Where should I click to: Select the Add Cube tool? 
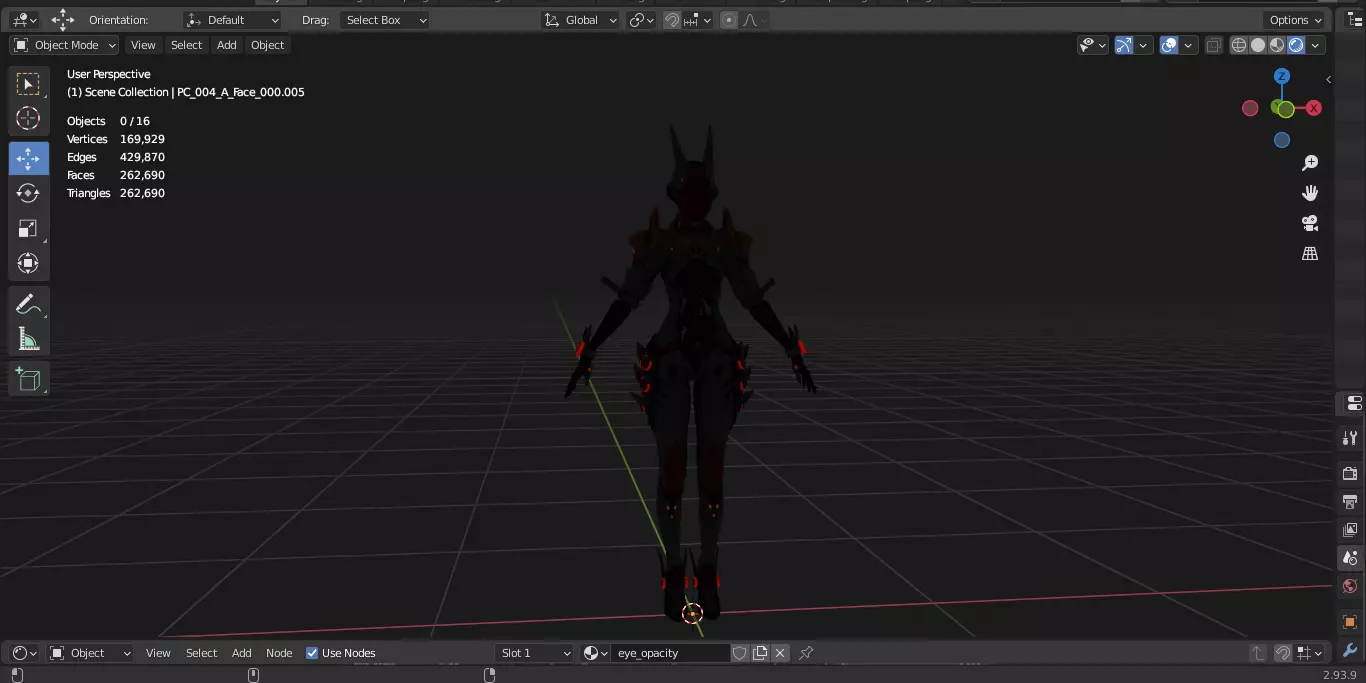pos(28,379)
